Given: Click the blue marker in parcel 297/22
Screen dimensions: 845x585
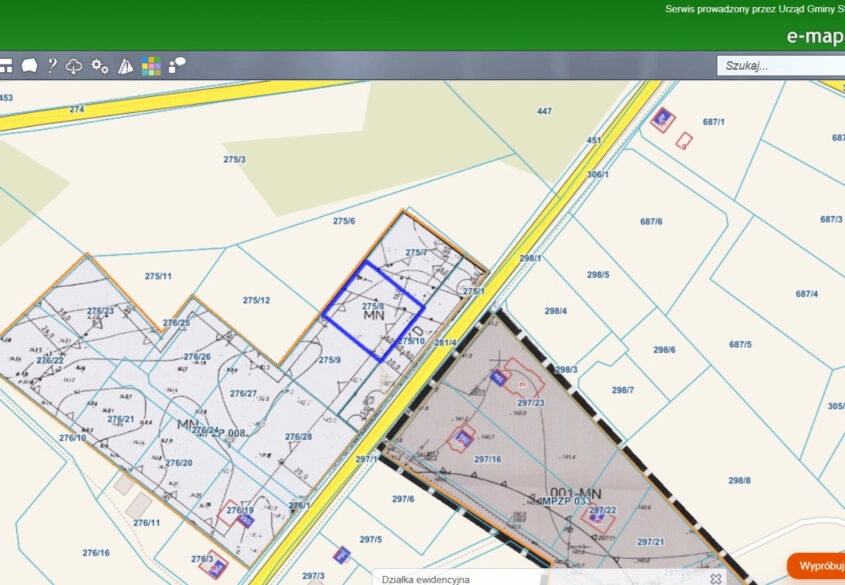Looking at the screenshot, I should coord(597,518).
